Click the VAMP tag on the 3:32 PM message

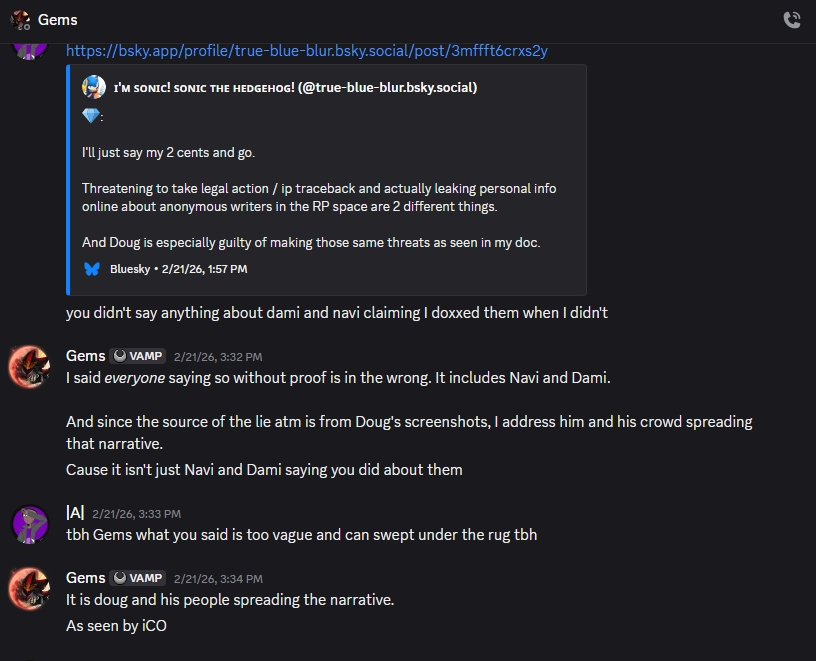pyautogui.click(x=137, y=355)
